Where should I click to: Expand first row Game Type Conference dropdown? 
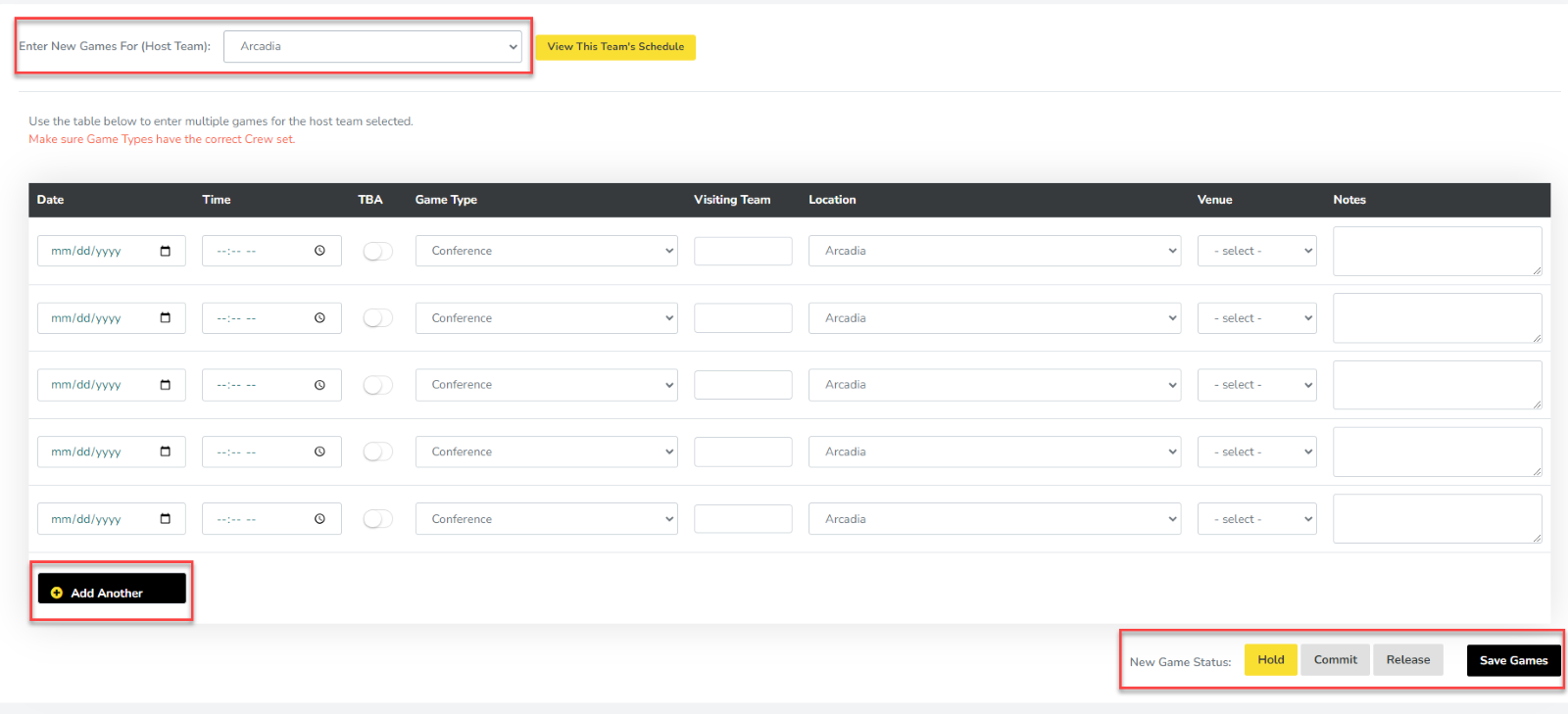pyautogui.click(x=546, y=251)
